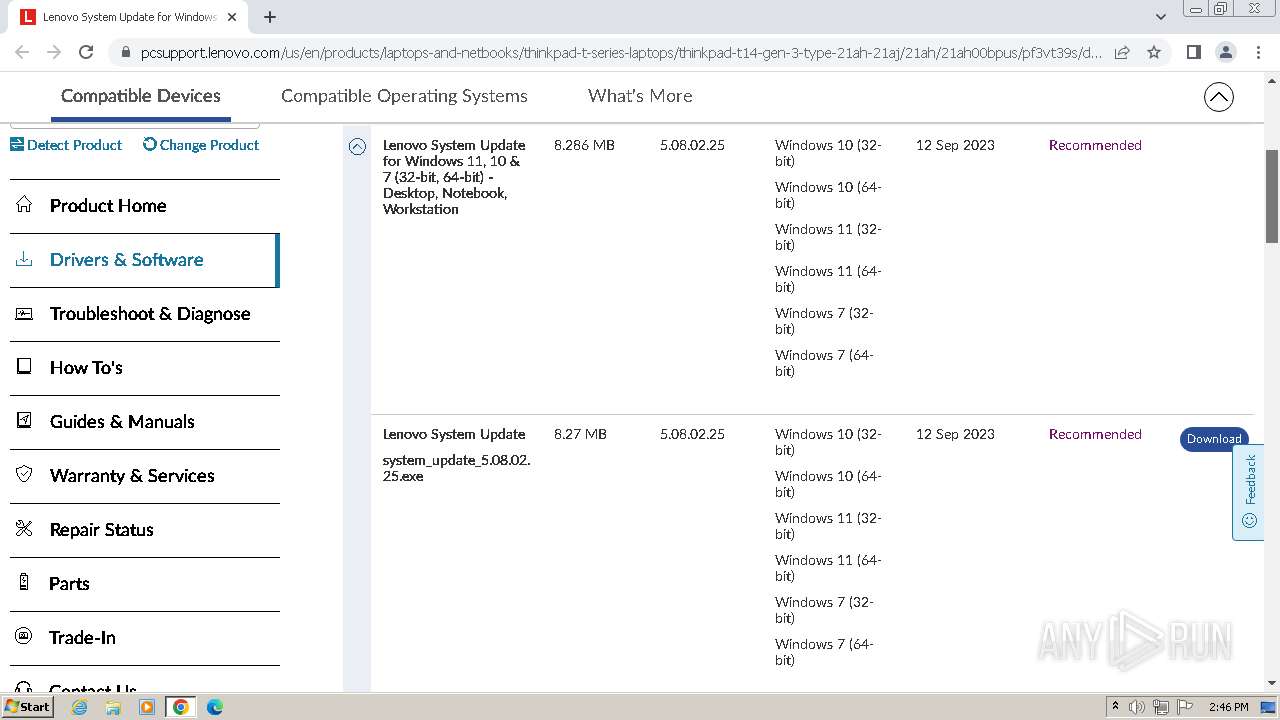Screen dimensions: 1280x720
Task: Open File Explorer from taskbar
Action: [113, 707]
